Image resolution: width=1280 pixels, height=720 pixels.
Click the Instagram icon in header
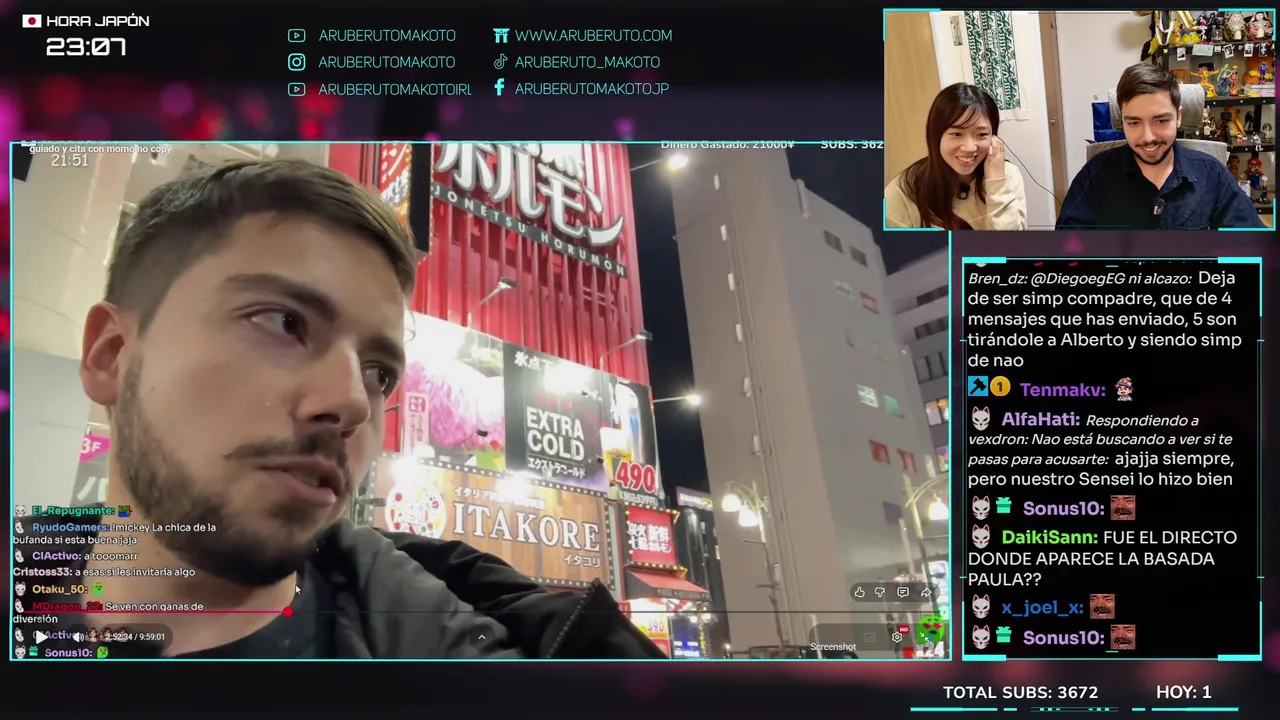296,62
